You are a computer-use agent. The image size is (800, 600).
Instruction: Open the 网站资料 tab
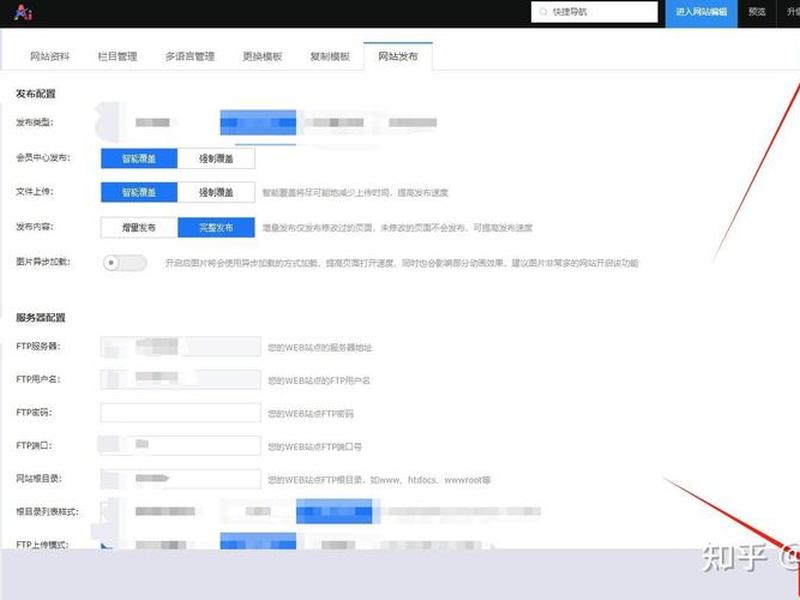click(49, 57)
